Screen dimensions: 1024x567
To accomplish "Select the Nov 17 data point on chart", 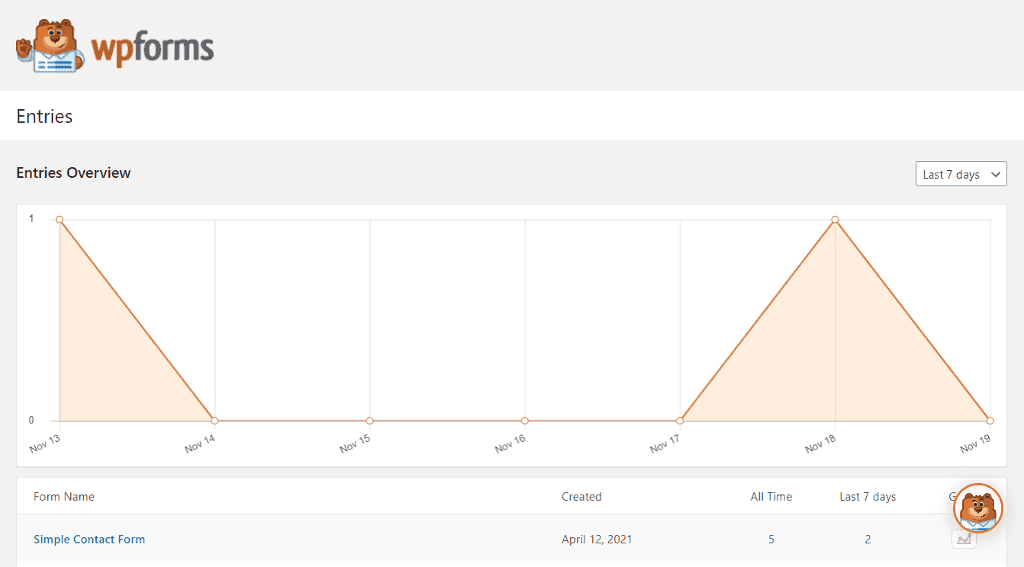I will click(x=680, y=420).
